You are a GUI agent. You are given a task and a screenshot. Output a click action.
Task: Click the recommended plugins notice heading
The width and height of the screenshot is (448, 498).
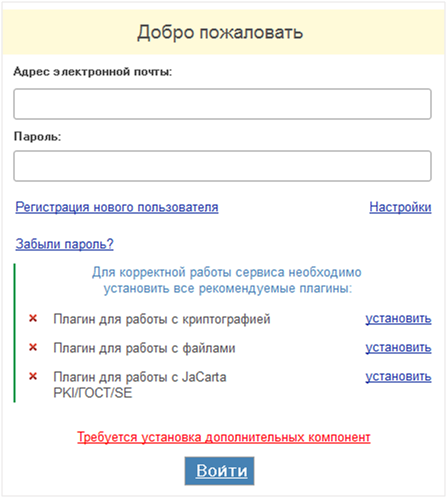(x=227, y=280)
